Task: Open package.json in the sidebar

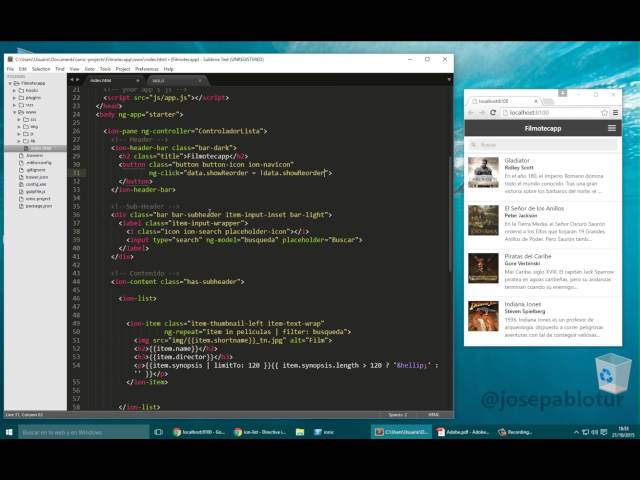Action: click(x=39, y=206)
